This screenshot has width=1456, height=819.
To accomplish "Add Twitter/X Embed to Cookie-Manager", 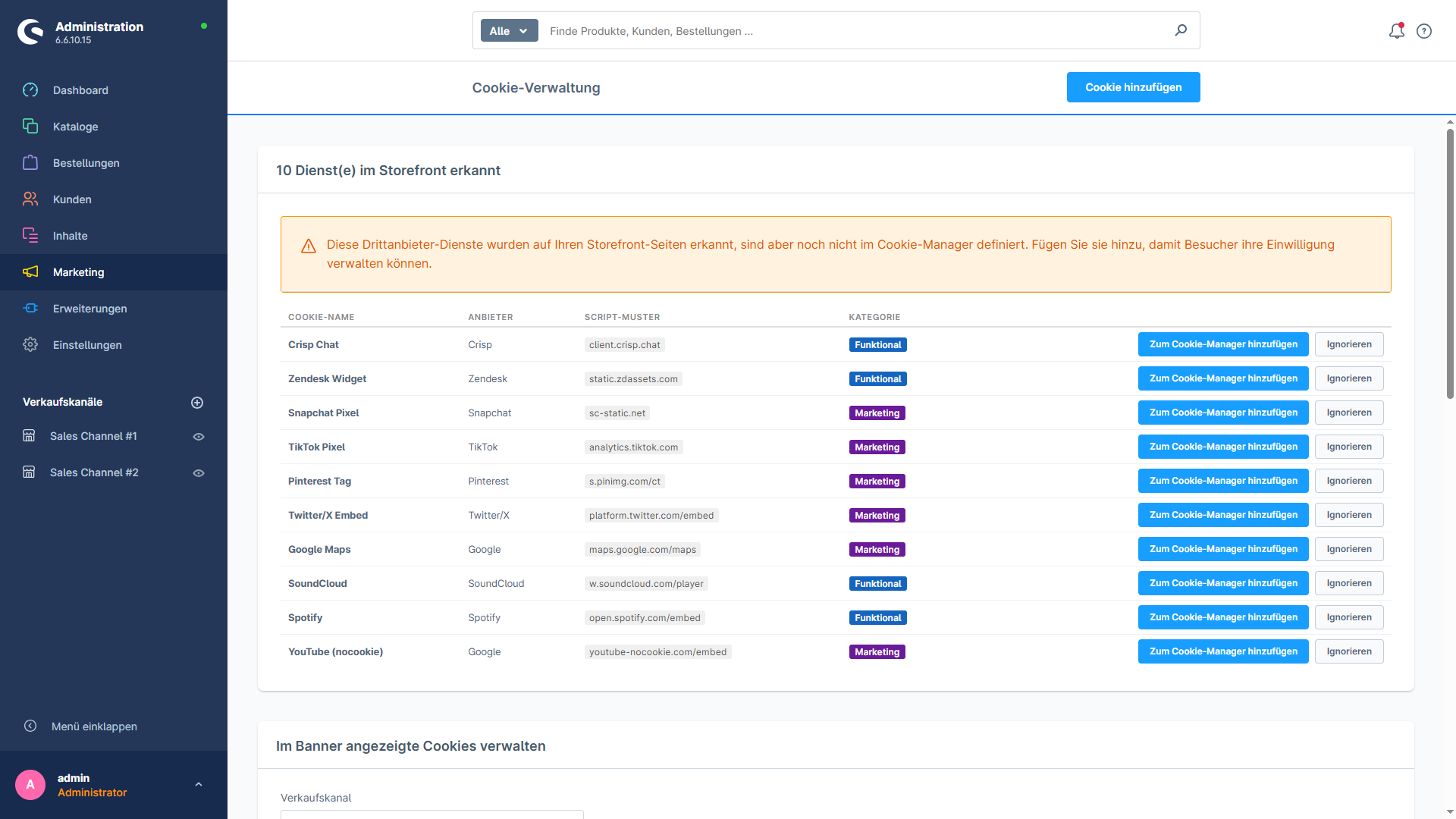I will pyautogui.click(x=1223, y=515).
